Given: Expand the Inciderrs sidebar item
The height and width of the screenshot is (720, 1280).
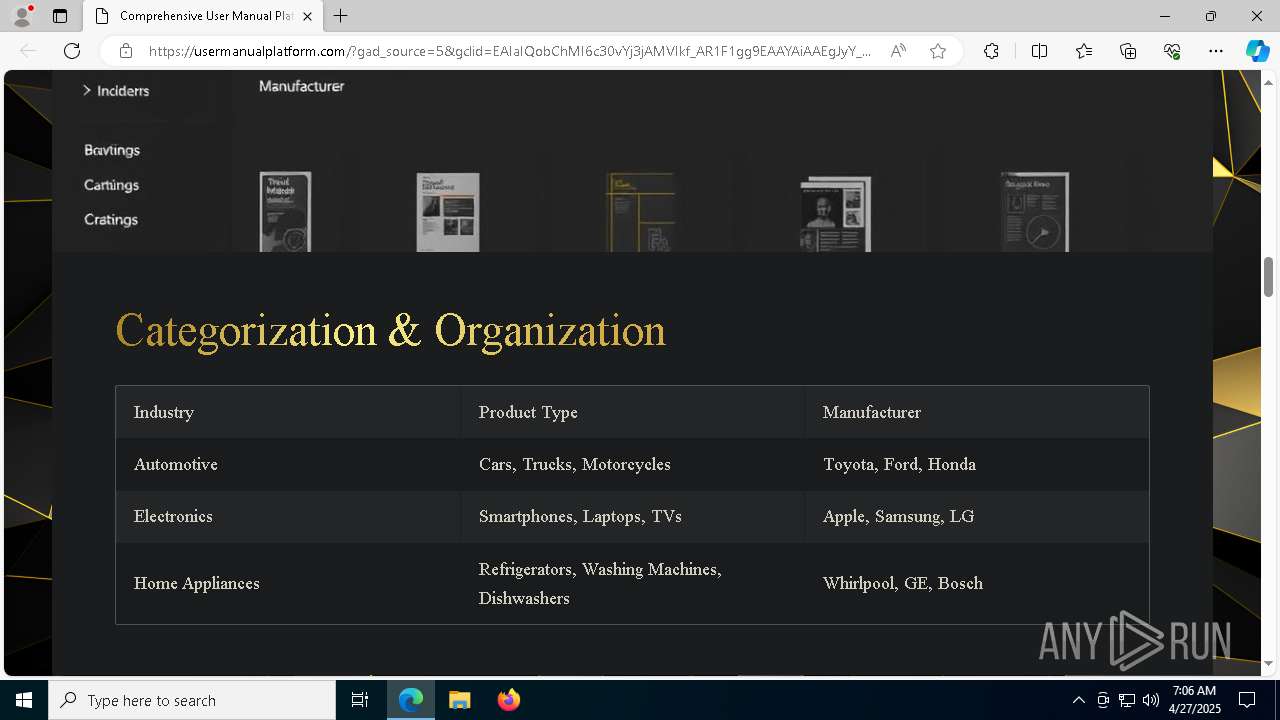Looking at the screenshot, I should tap(116, 91).
